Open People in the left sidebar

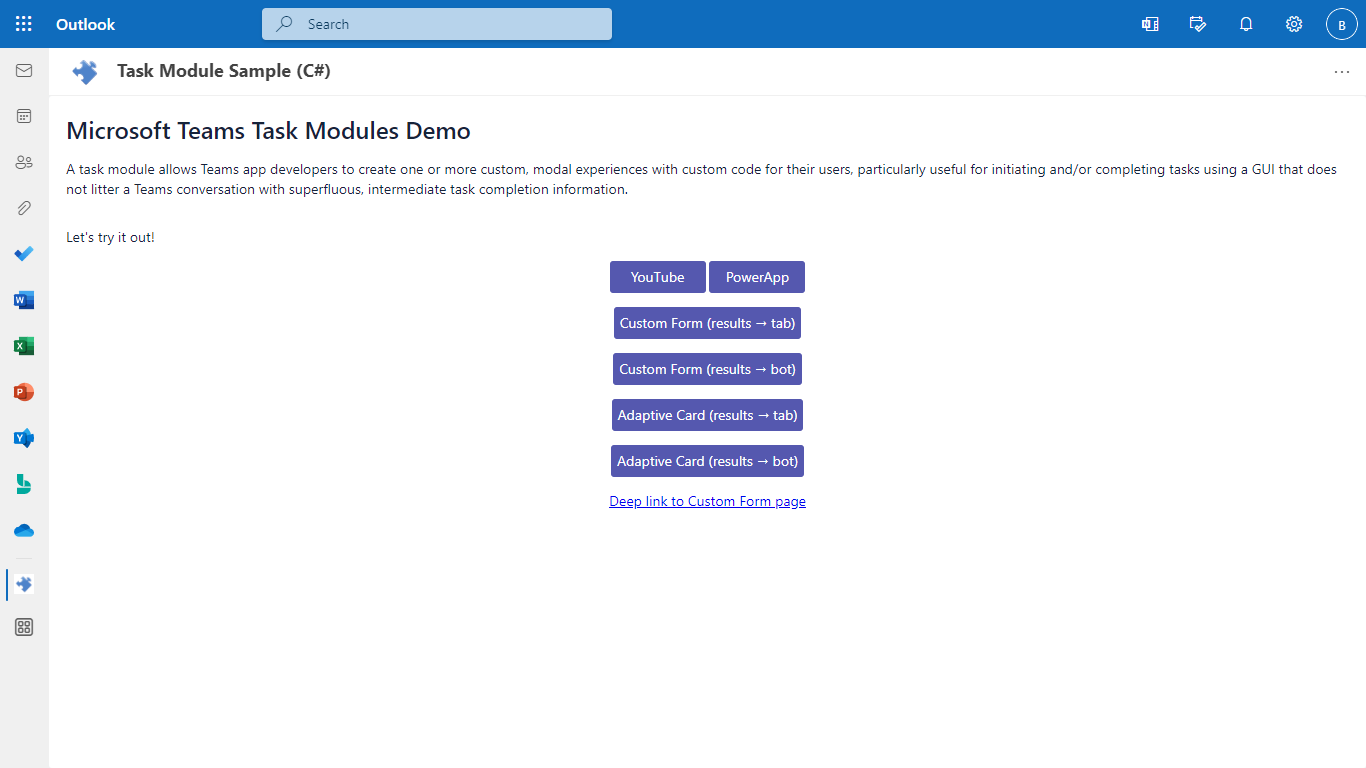coord(24,162)
